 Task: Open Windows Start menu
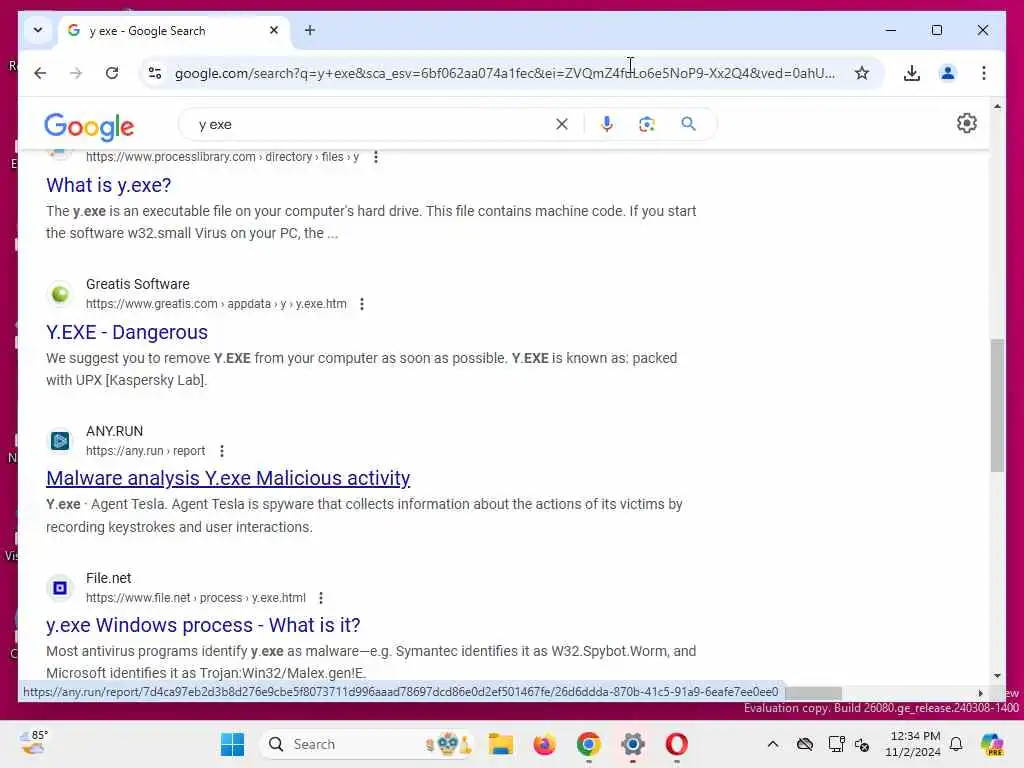[x=232, y=744]
